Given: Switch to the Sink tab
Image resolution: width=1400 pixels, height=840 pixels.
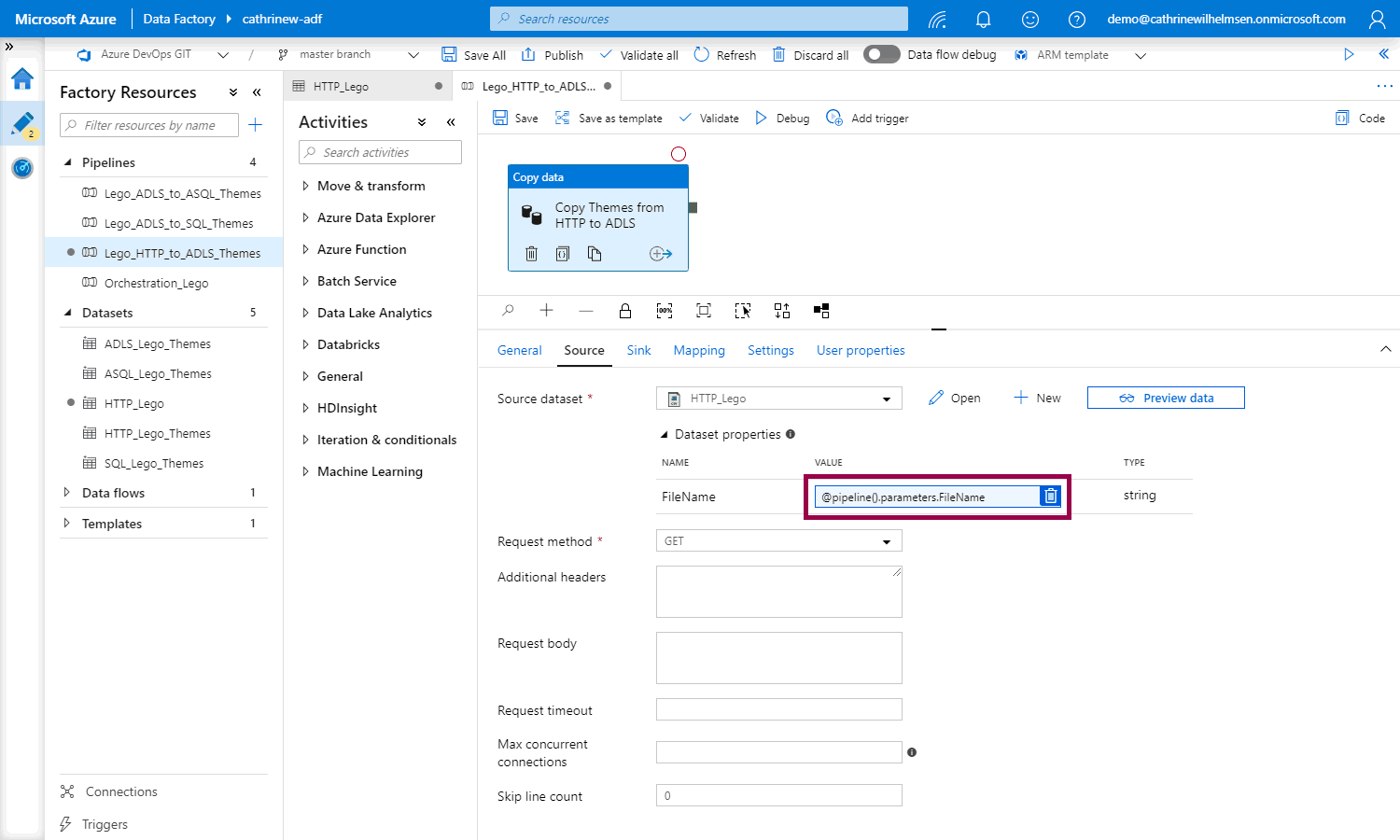Looking at the screenshot, I should (638, 350).
